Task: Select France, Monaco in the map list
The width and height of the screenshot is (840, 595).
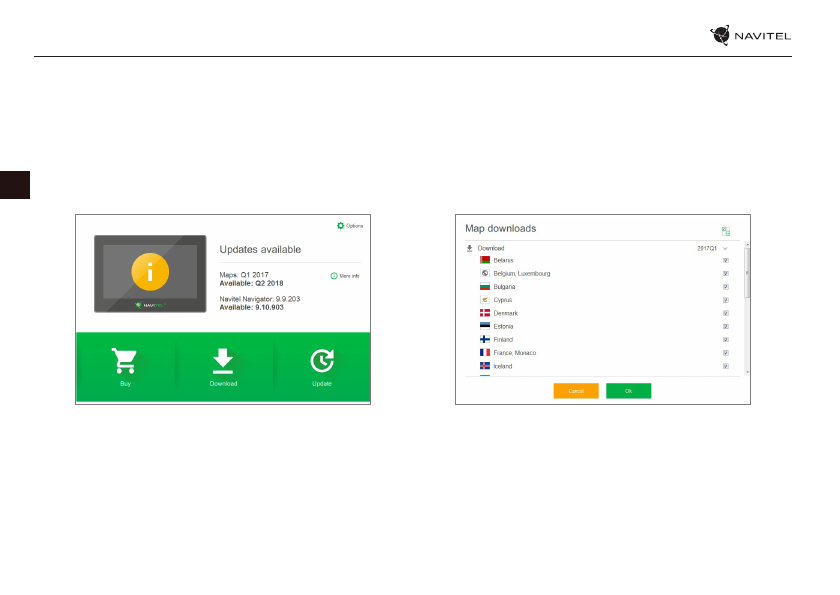Action: 516,353
